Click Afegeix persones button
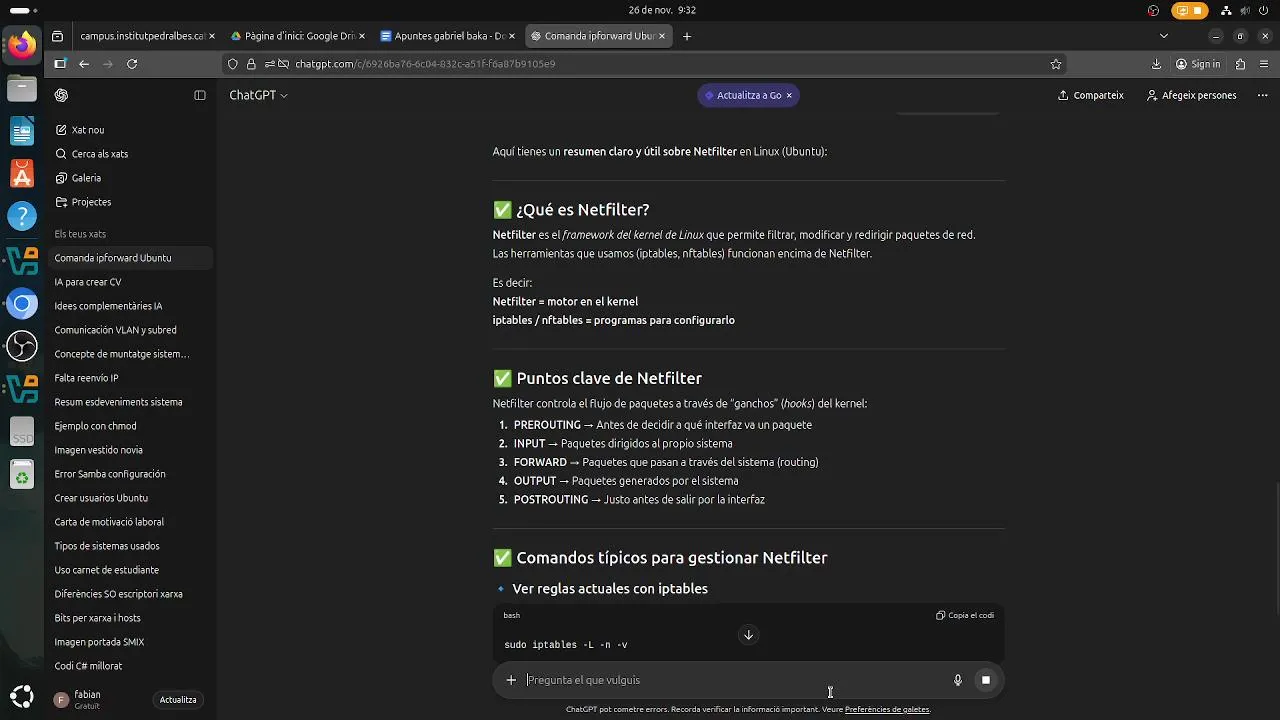This screenshot has height=720, width=1280. pos(1192,95)
